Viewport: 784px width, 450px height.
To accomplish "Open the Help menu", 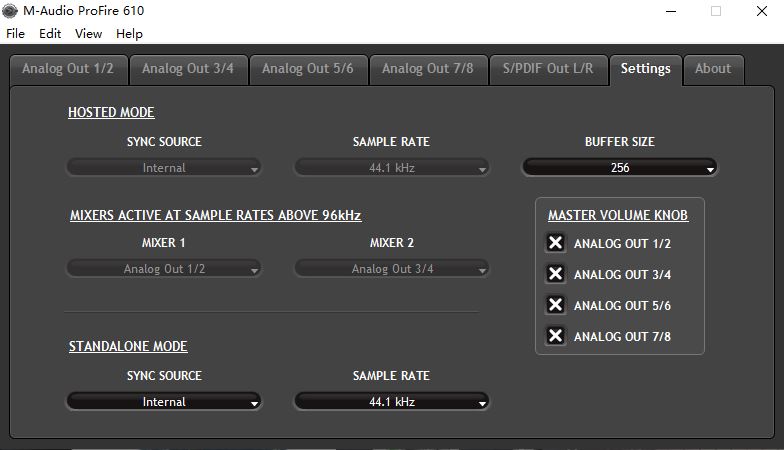I will point(130,34).
